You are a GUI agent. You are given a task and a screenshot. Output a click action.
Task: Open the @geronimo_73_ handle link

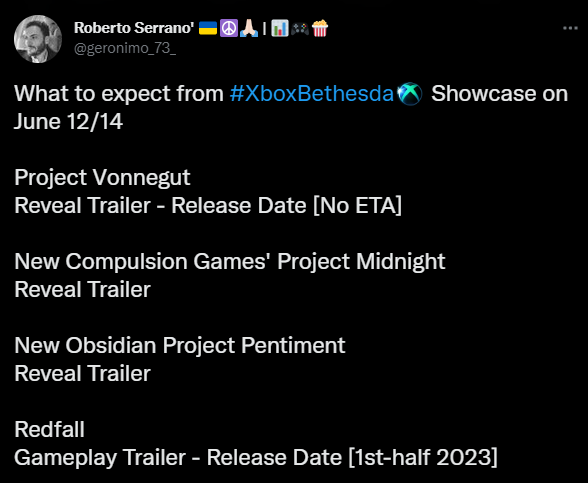125,48
